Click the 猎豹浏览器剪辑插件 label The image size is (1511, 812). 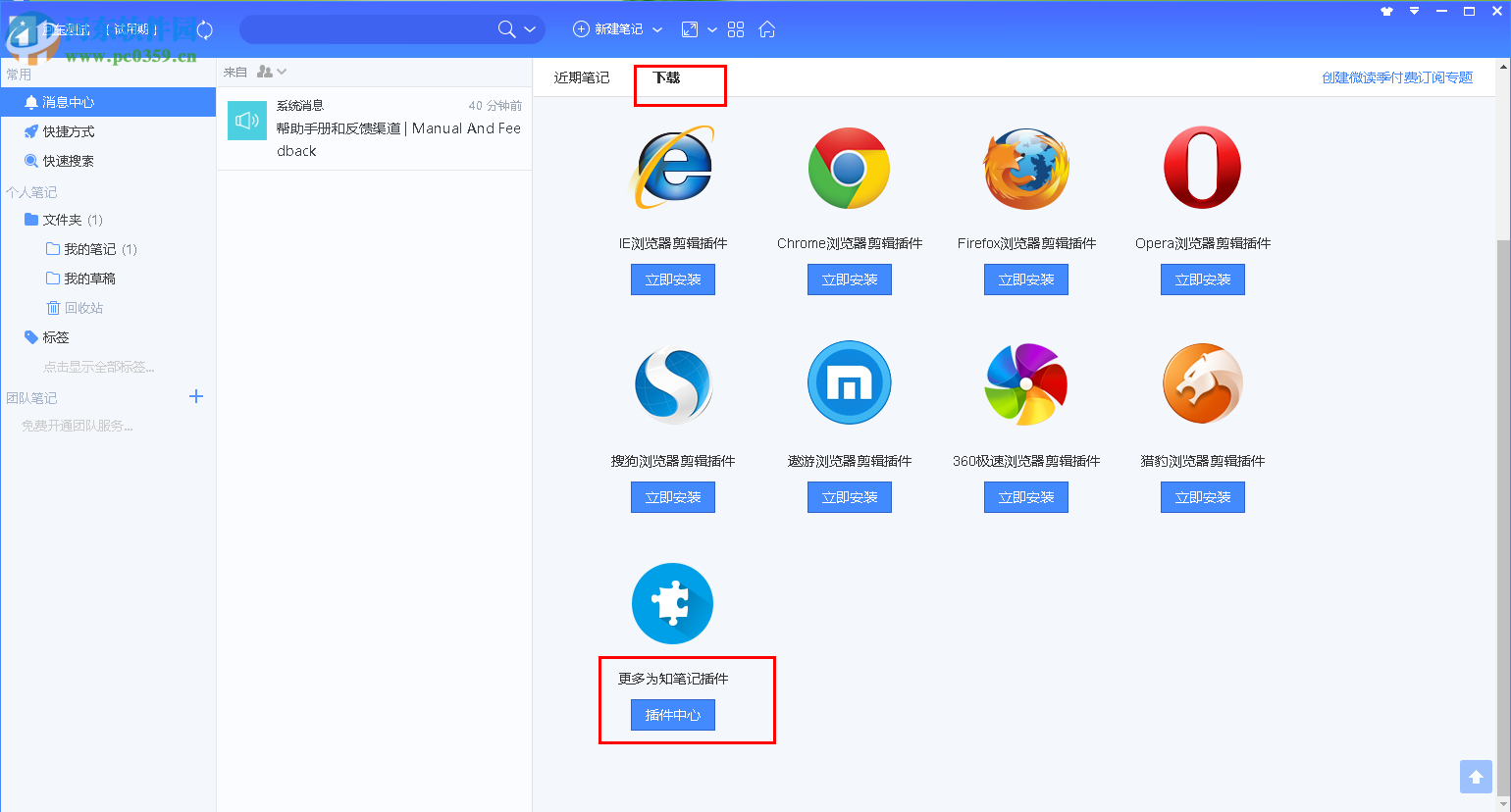(x=1203, y=461)
